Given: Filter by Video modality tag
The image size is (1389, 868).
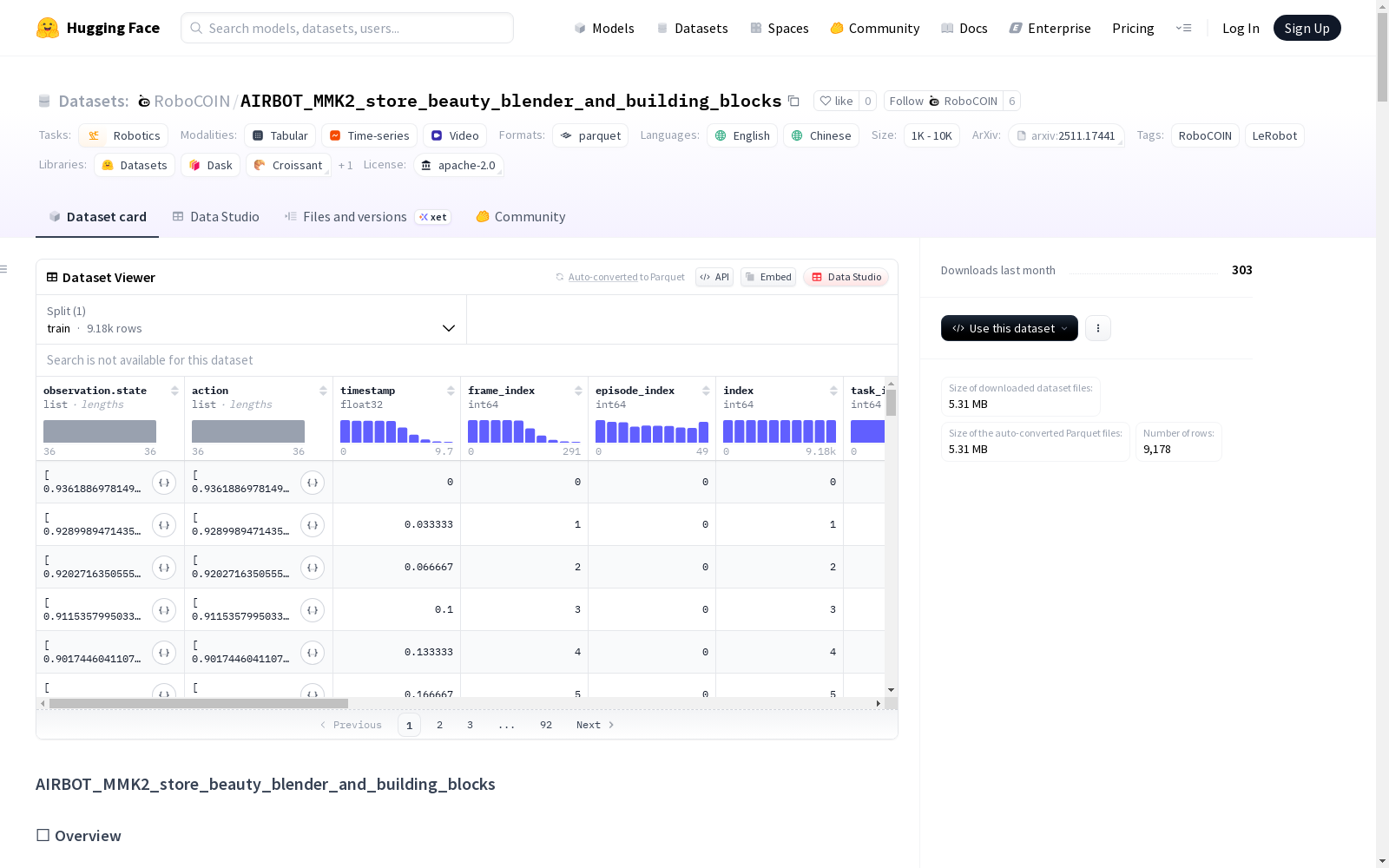Looking at the screenshot, I should (x=455, y=135).
